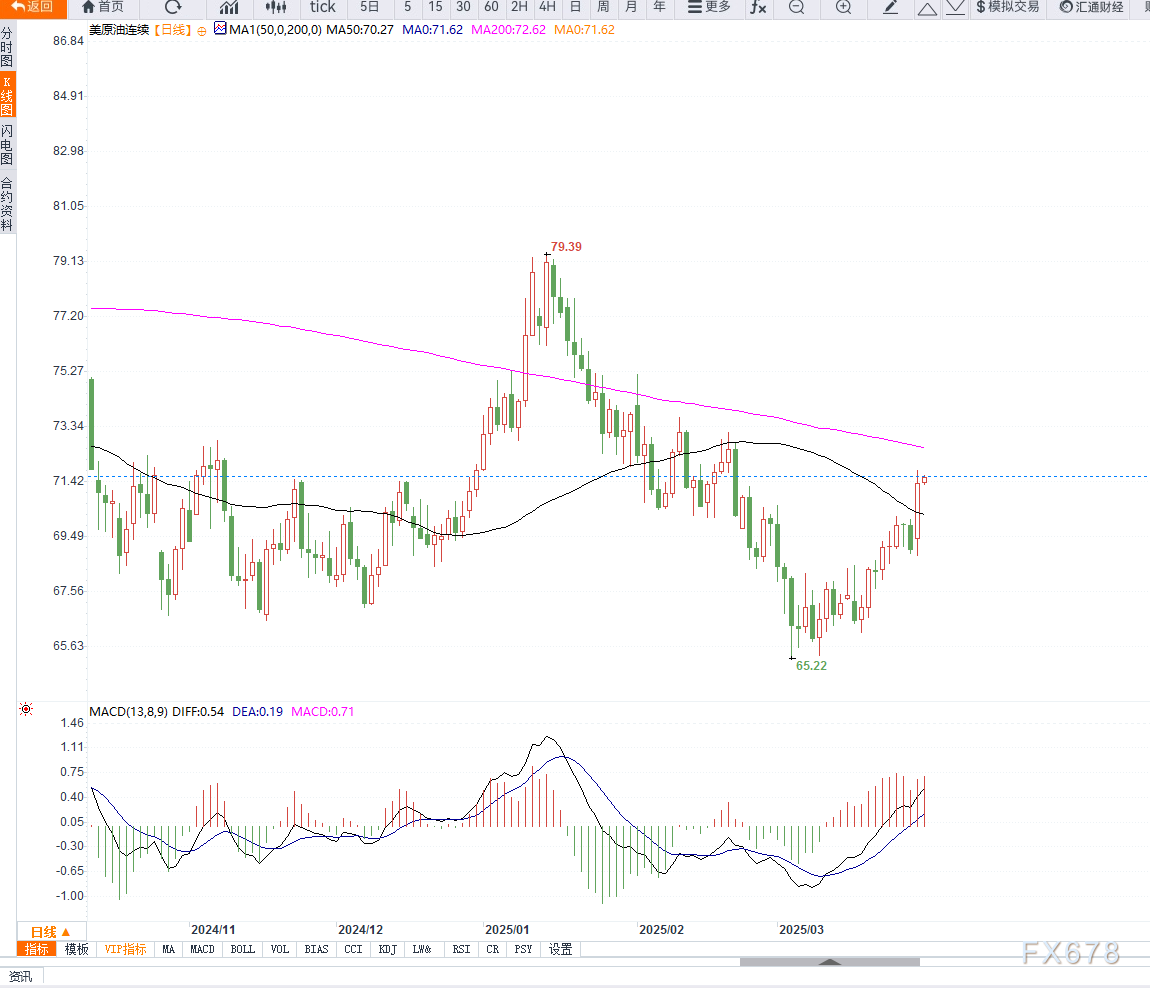Click the DEA:0.19 value label
The image size is (1150, 988).
[x=257, y=711]
